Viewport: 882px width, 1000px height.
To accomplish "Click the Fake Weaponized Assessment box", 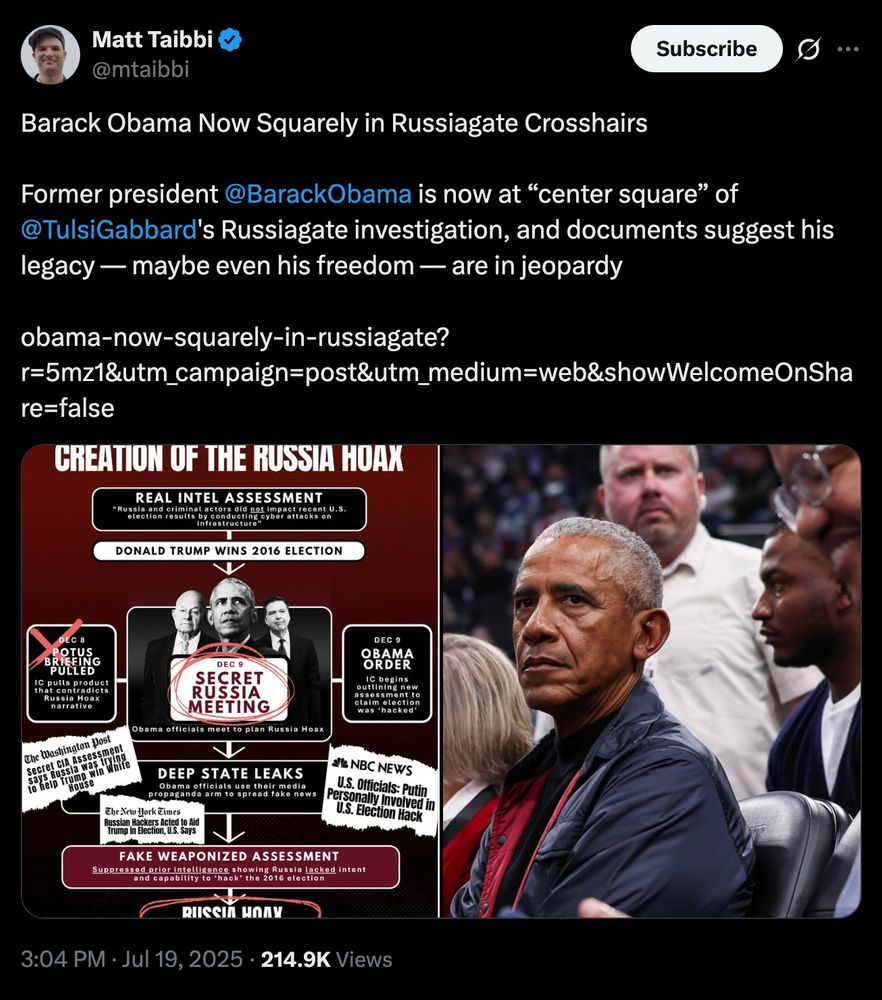I will pyautogui.click(x=230, y=867).
